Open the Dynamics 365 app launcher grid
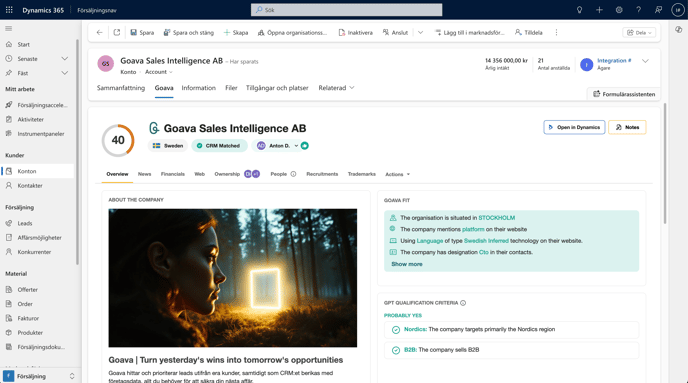This screenshot has width=688, height=383. tap(9, 10)
